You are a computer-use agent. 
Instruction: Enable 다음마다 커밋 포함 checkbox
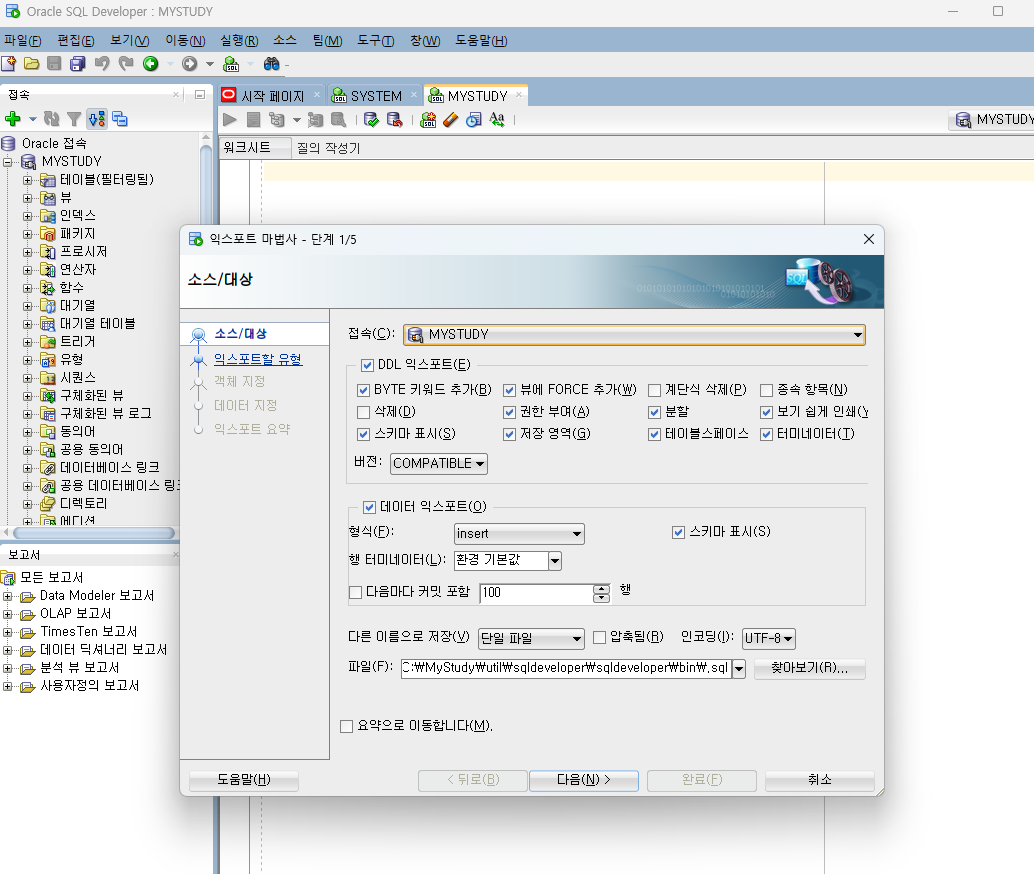point(355,592)
